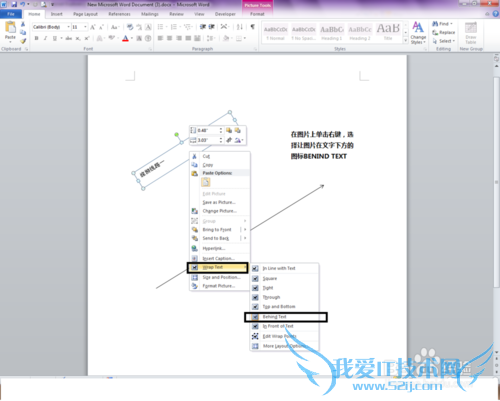This screenshot has height=401, width=500.
Task: Click the Clear Formatting icon
Action: [x=130, y=27]
